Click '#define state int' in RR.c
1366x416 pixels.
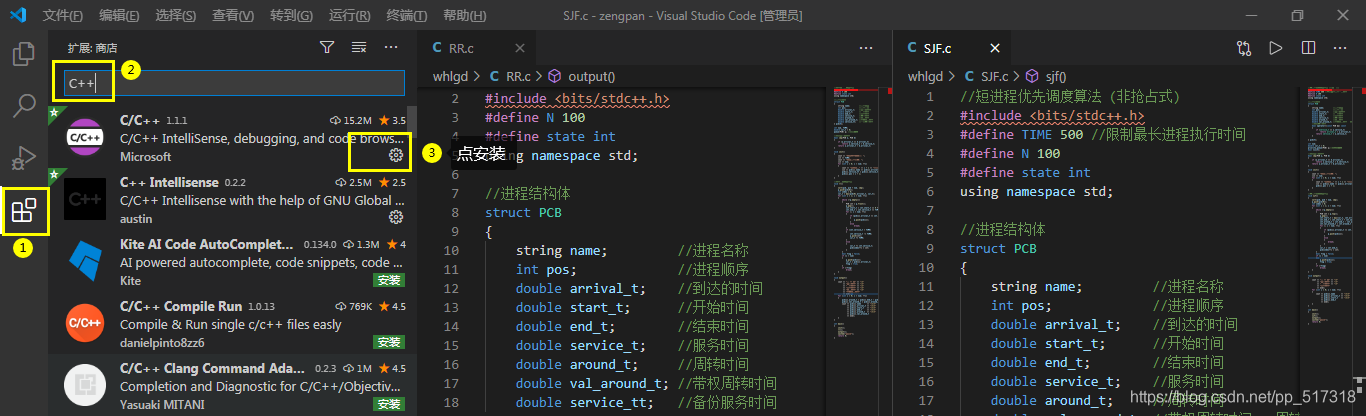(550, 137)
